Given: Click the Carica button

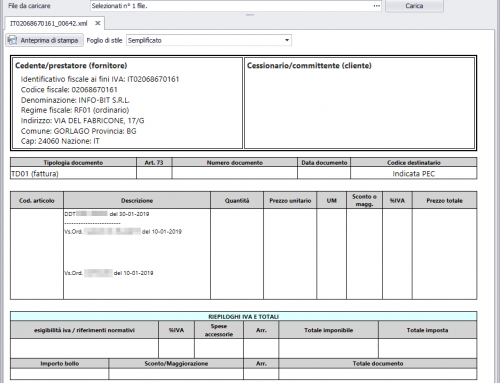Looking at the screenshot, I should point(414,6).
